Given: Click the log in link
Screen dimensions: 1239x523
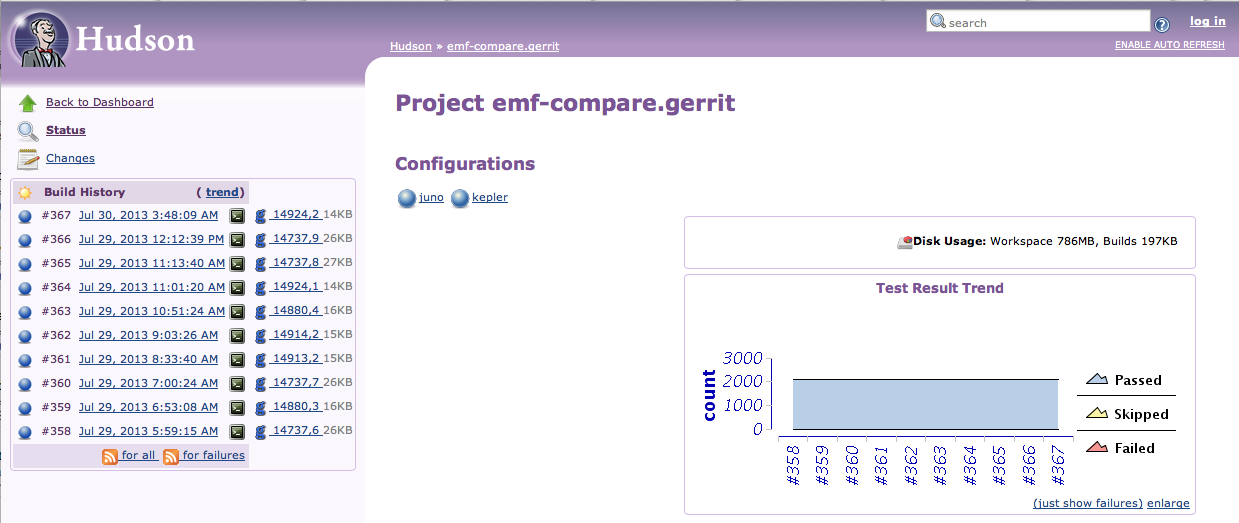Looking at the screenshot, I should point(1207,21).
